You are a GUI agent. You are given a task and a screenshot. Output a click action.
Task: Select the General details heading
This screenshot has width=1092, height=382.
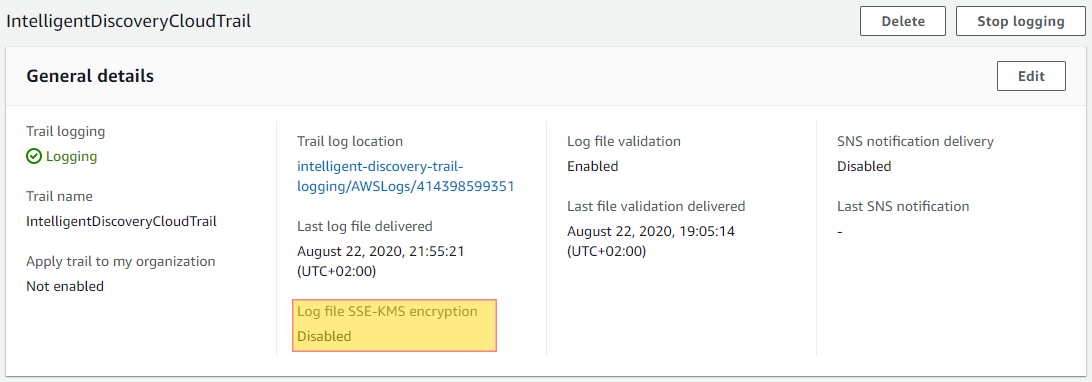pyautogui.click(x=90, y=76)
